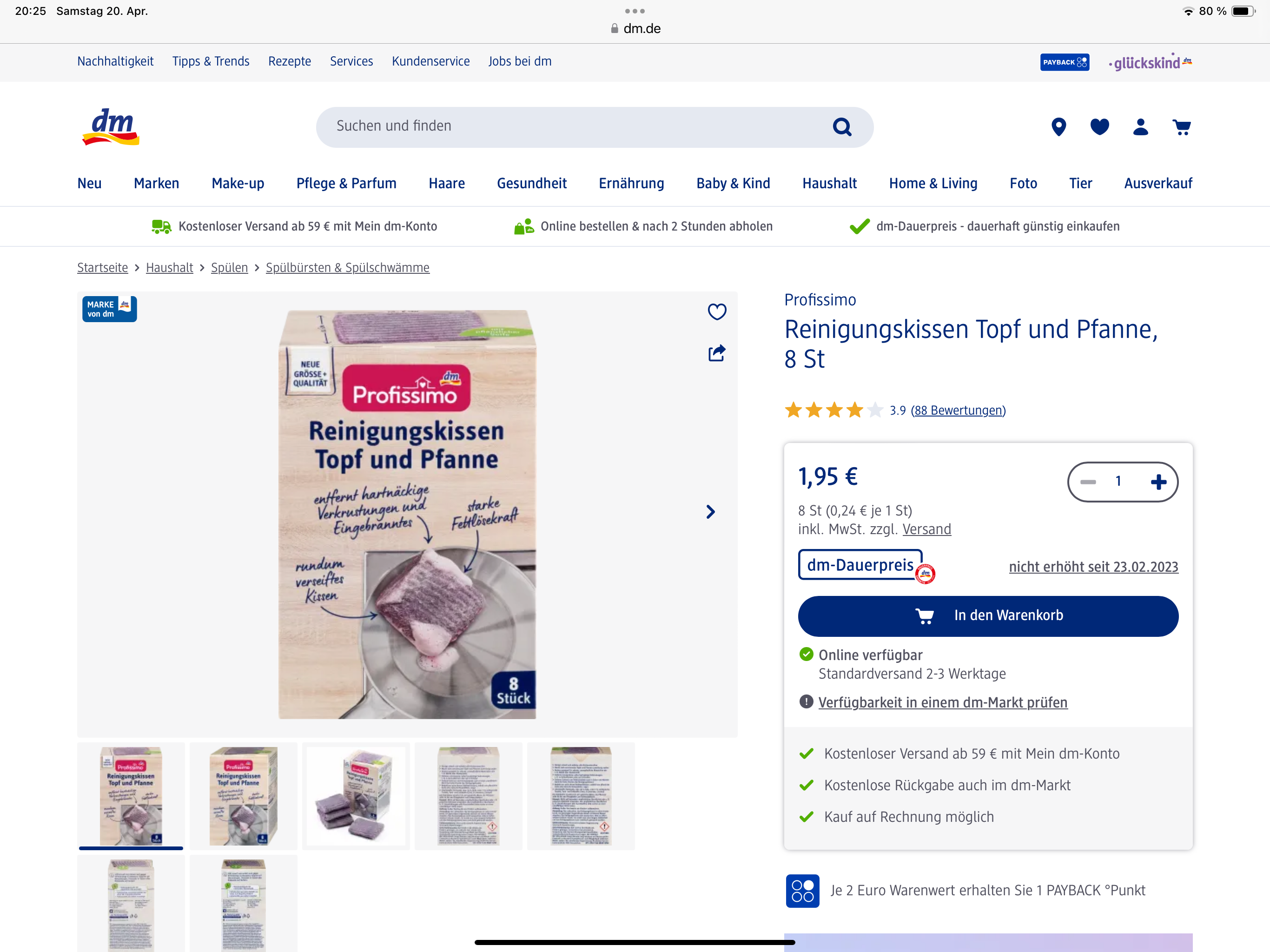Open the Haushalt navigation category
This screenshot has width=1270, height=952.
click(x=829, y=183)
